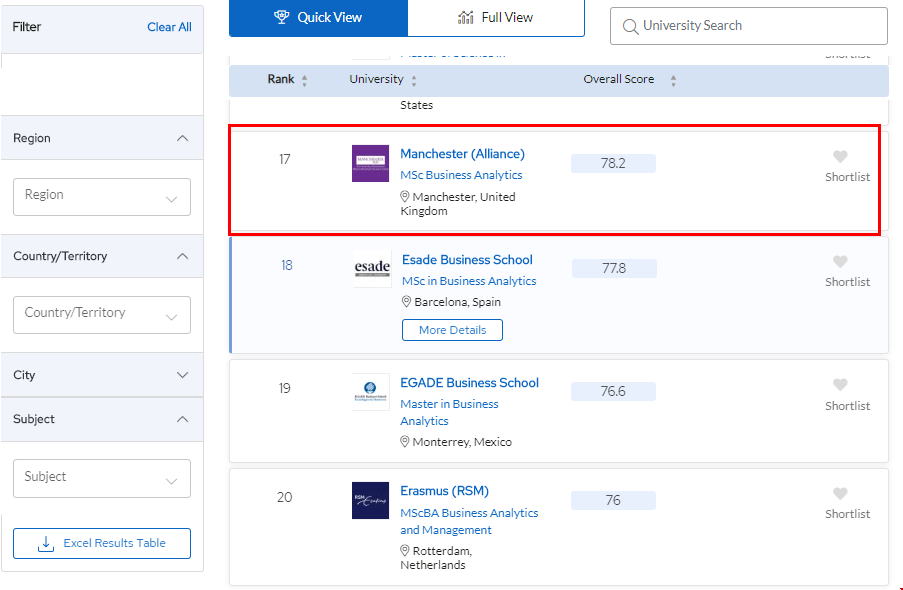Download the Excel Results Table
The image size is (903, 590).
102,543
